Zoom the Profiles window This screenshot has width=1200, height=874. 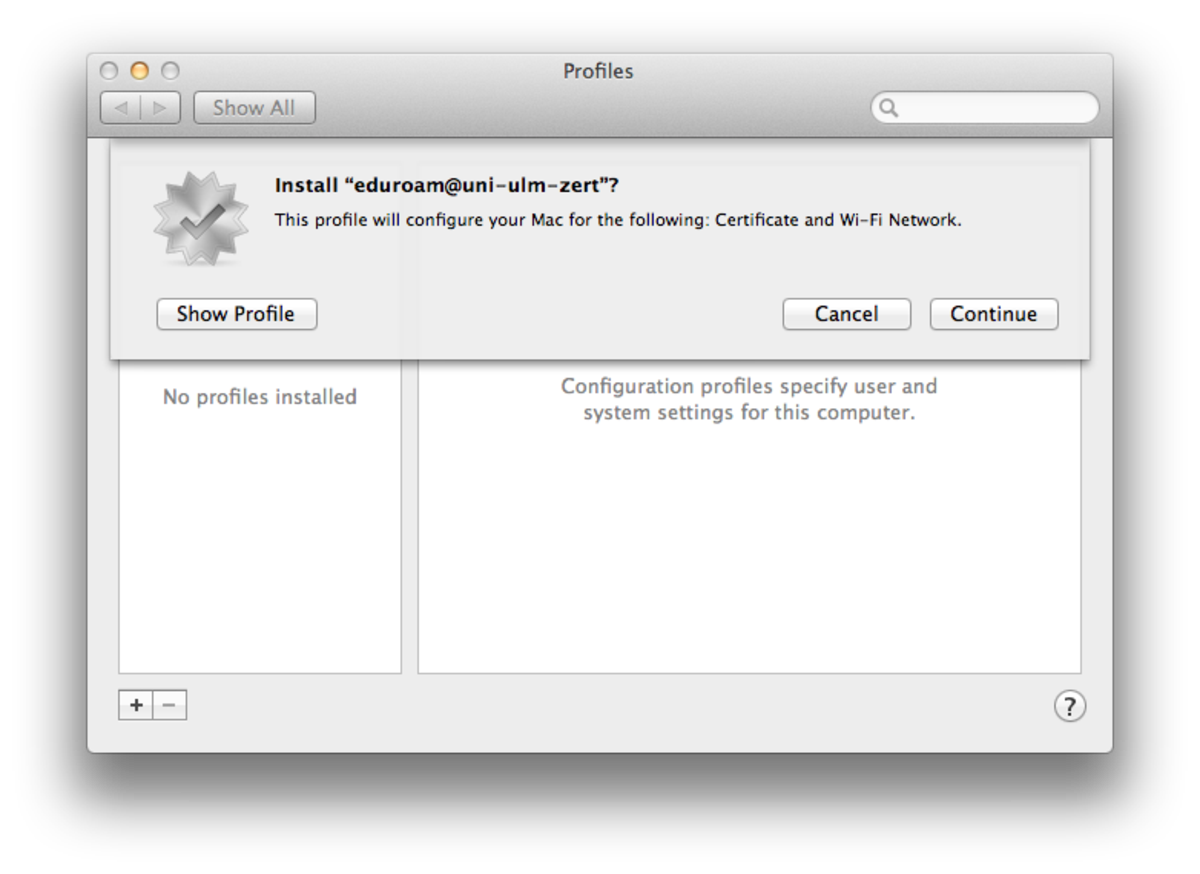click(171, 71)
